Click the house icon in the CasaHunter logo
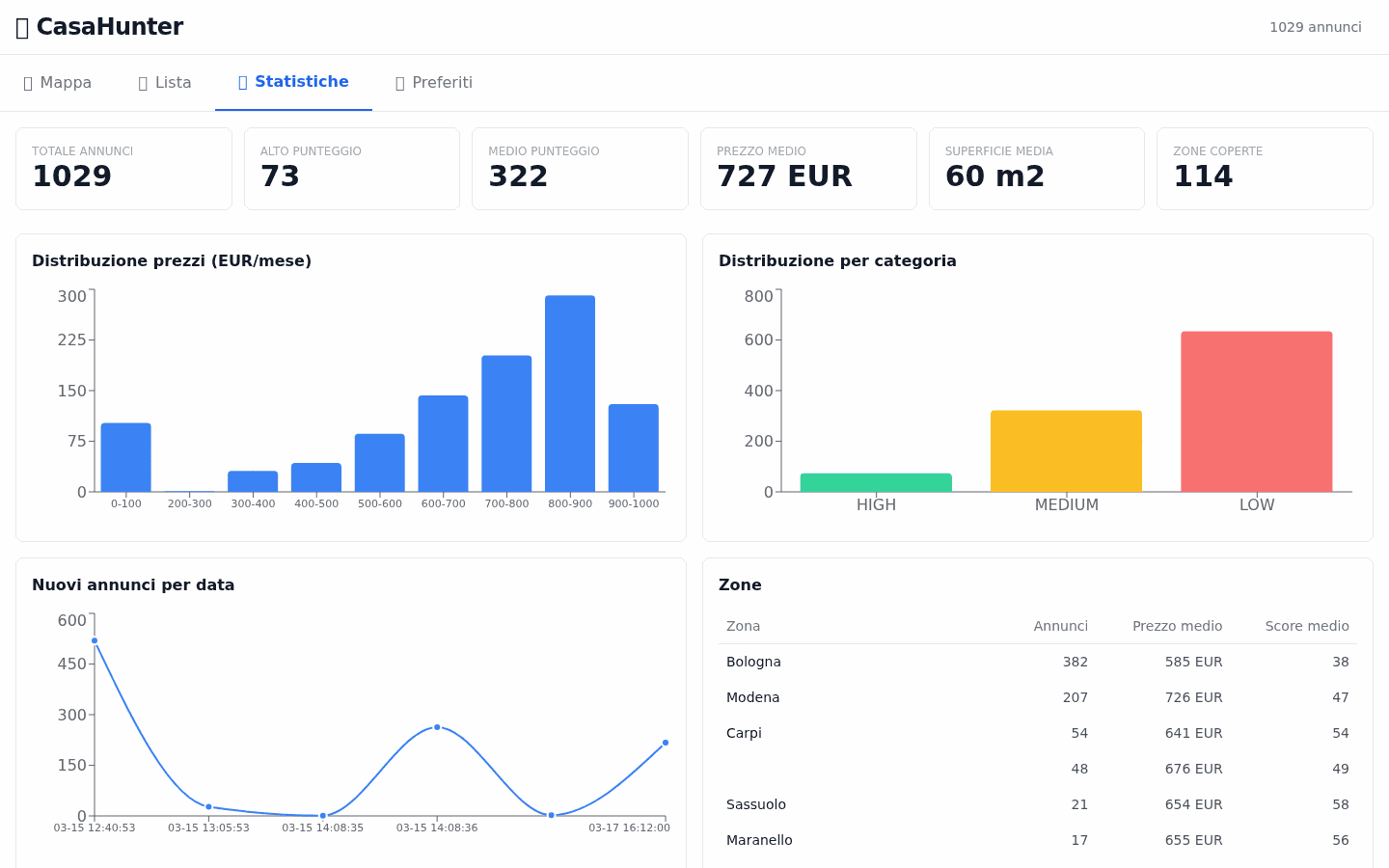 point(22,27)
